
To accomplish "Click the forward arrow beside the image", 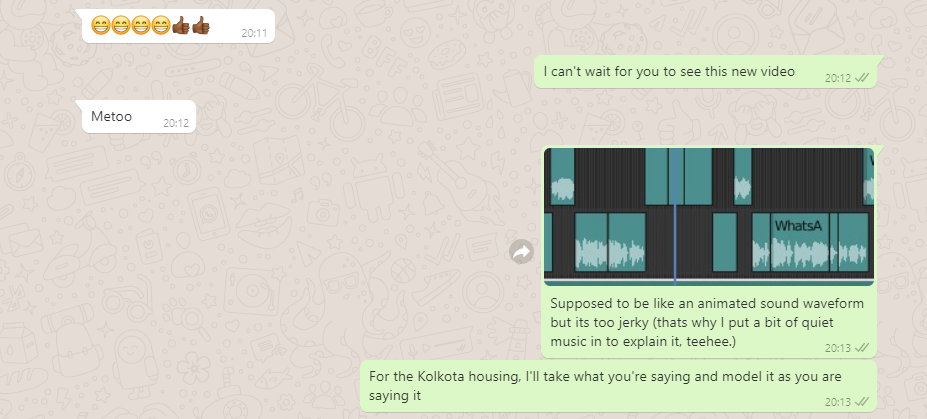I will [x=521, y=252].
